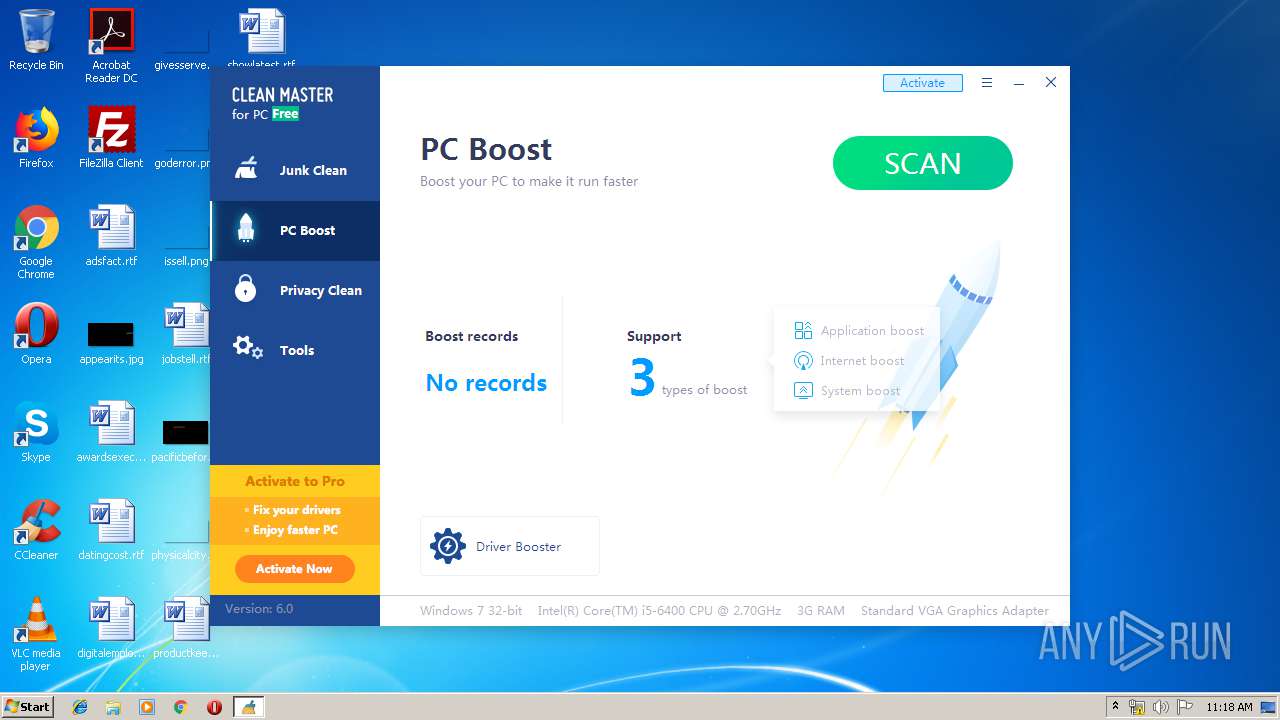Click the network tray icon
The height and width of the screenshot is (720, 1280).
point(1137,707)
